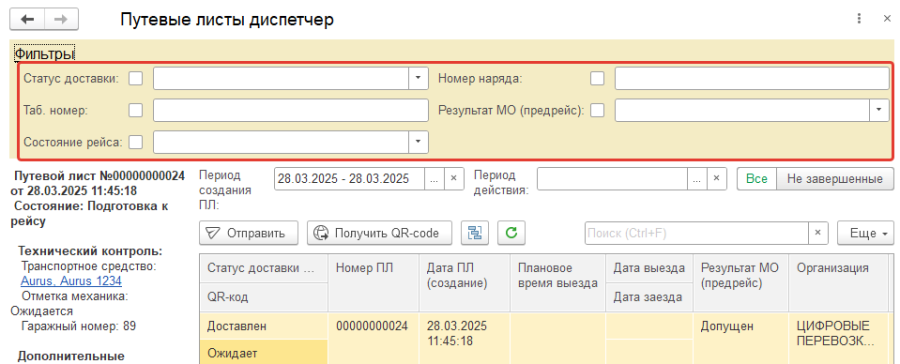Select the 28.03.2025 11:45:18 date cell

pyautogui.click(x=464, y=339)
